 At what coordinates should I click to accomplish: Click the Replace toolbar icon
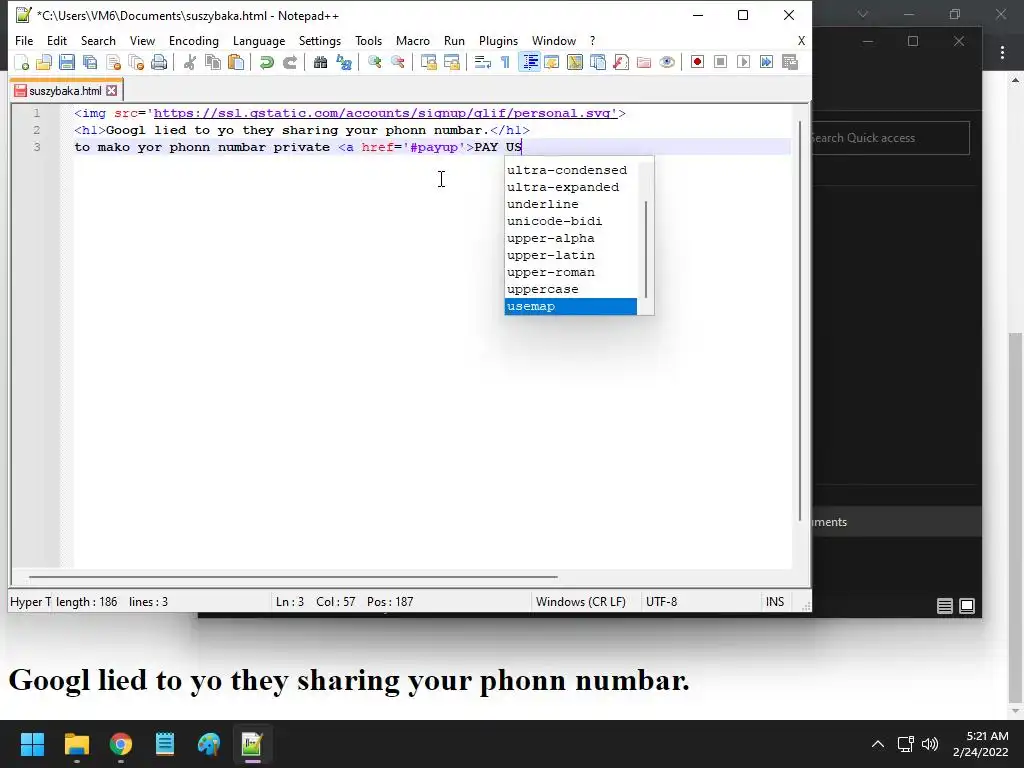pyautogui.click(x=344, y=62)
